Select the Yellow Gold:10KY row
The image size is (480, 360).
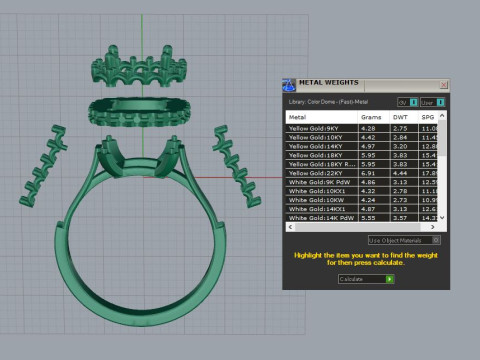coord(362,137)
